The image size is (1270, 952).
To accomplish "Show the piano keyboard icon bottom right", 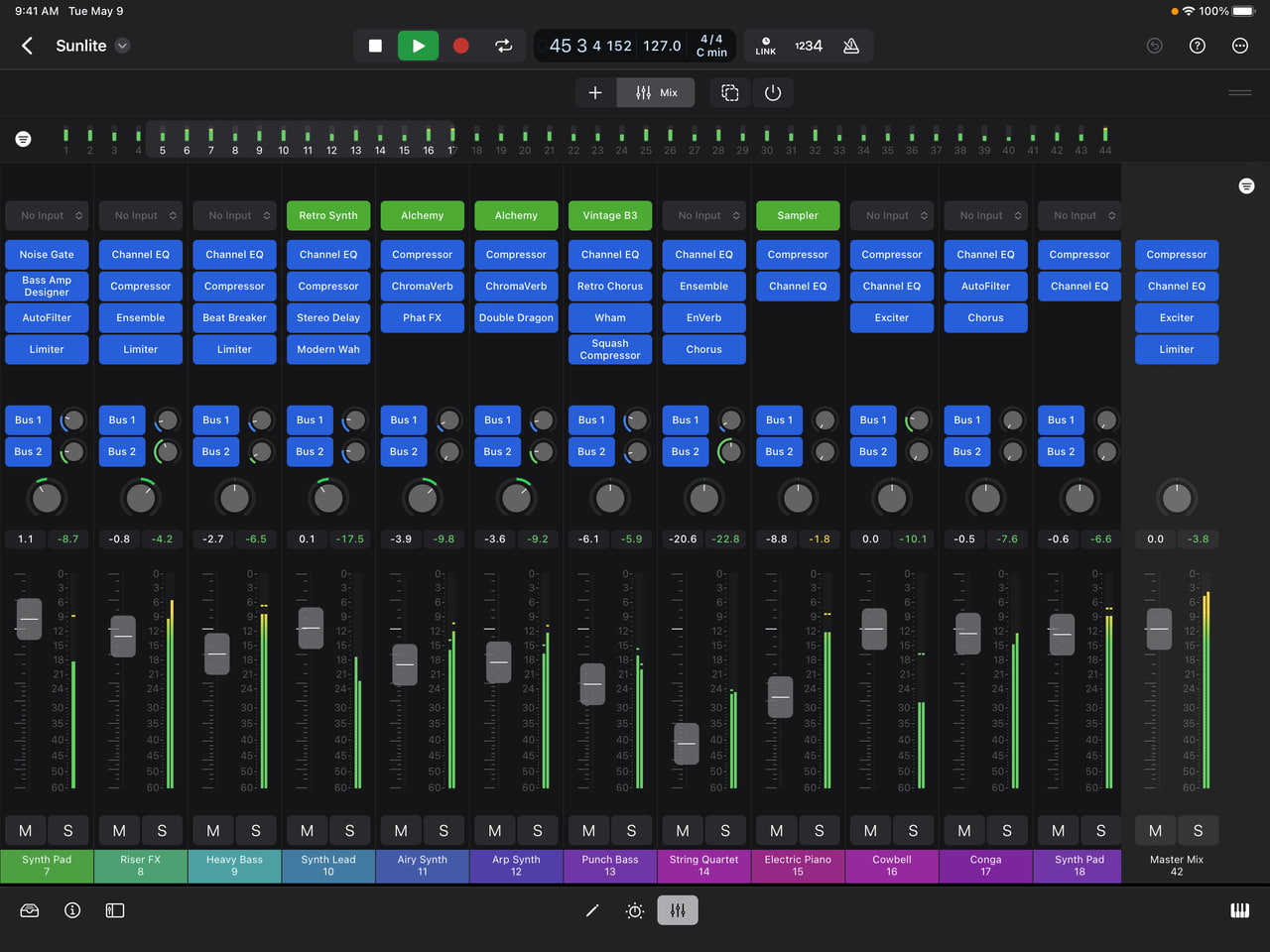I will pos(1239,909).
